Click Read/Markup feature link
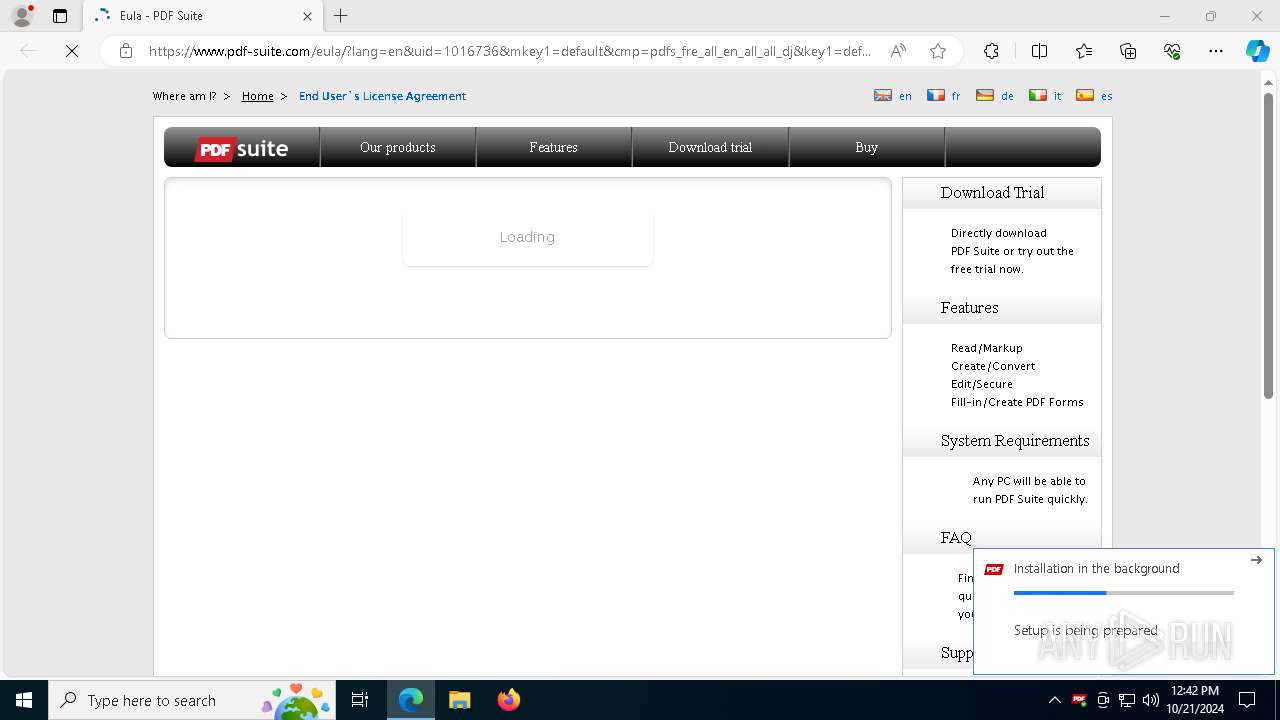1280x720 pixels. [987, 348]
